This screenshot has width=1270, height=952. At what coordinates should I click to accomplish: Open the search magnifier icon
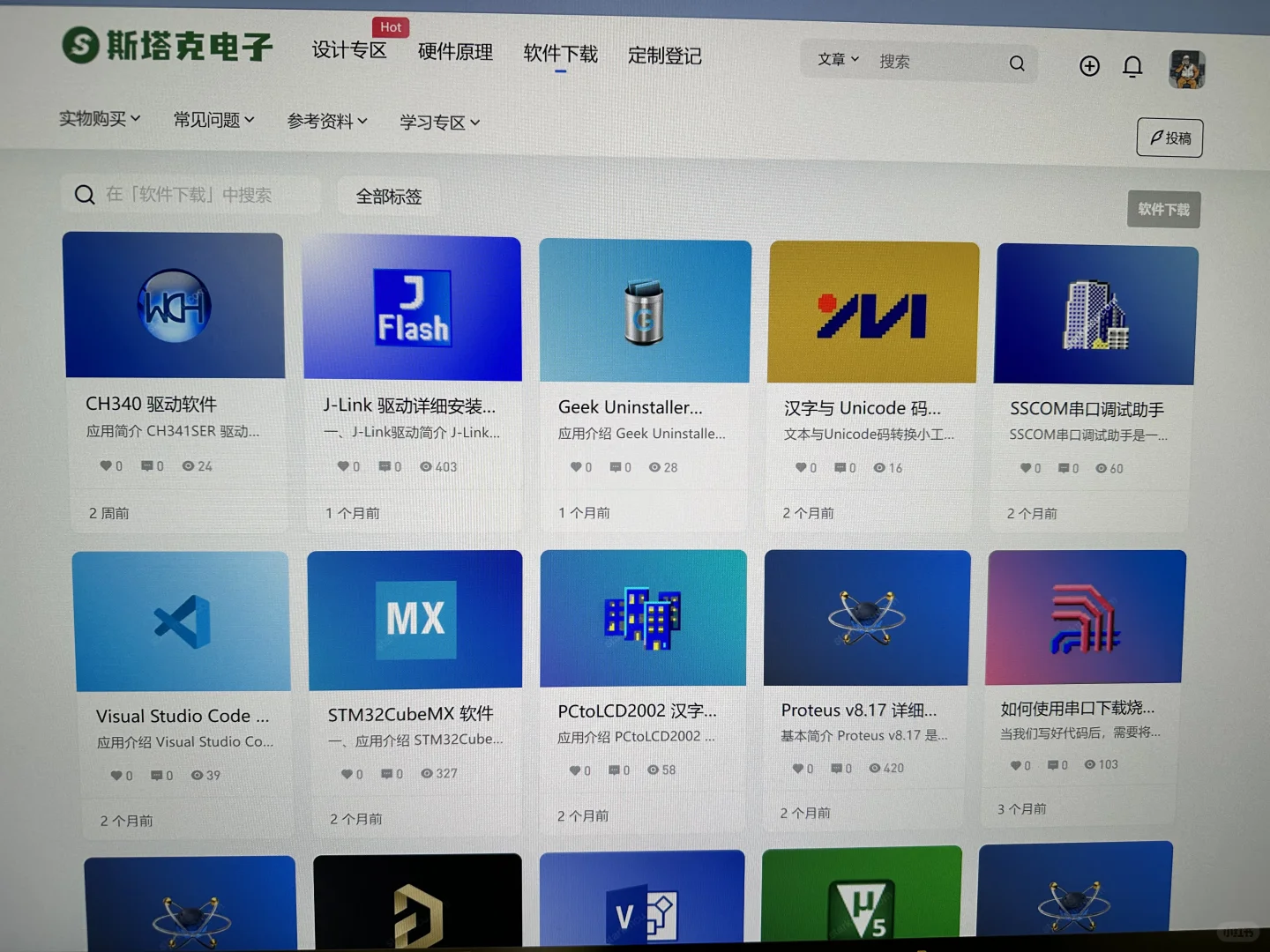[x=1016, y=63]
